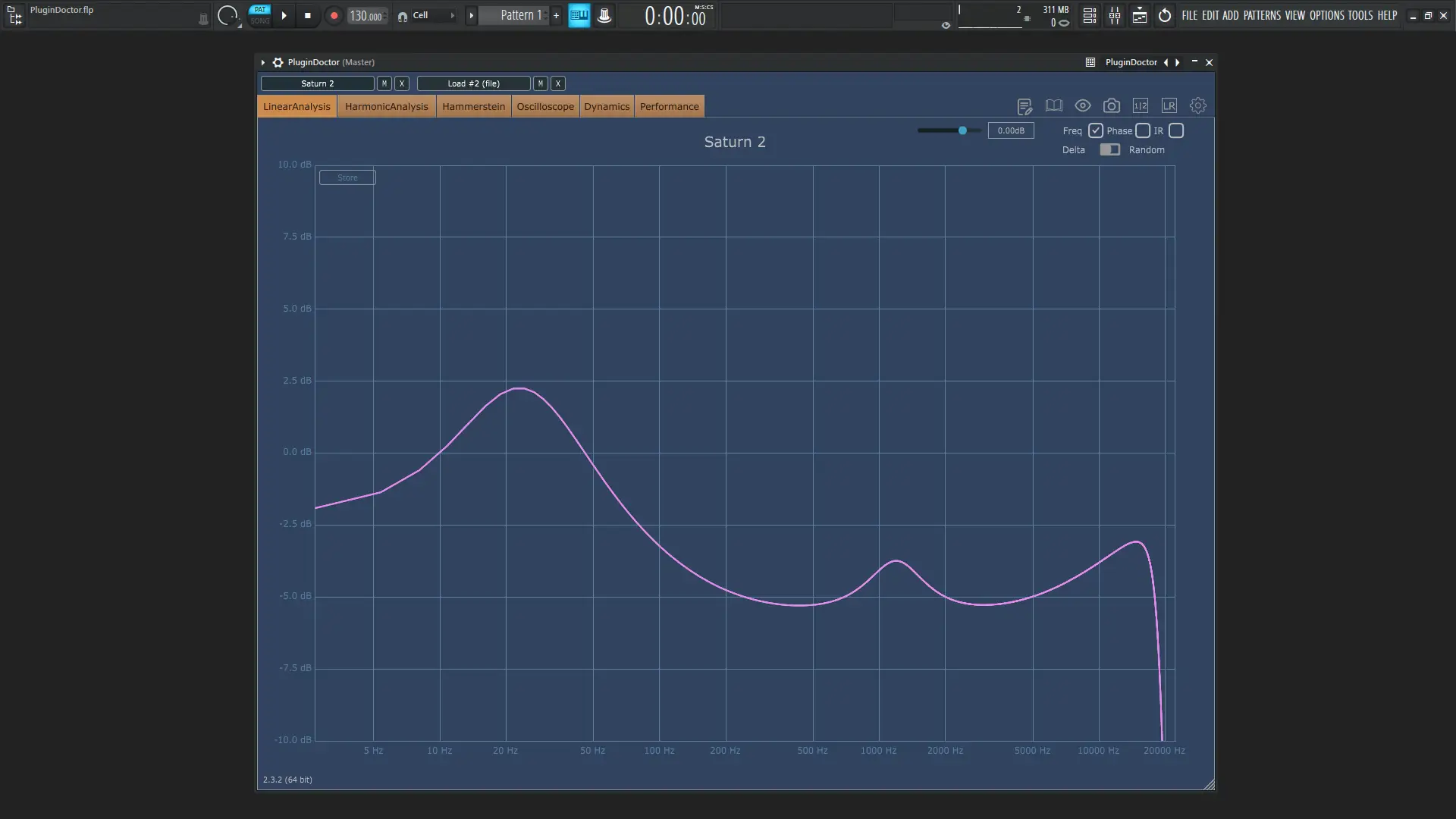
Task: Open the notes editor icon in PluginDoctor
Action: [1025, 106]
